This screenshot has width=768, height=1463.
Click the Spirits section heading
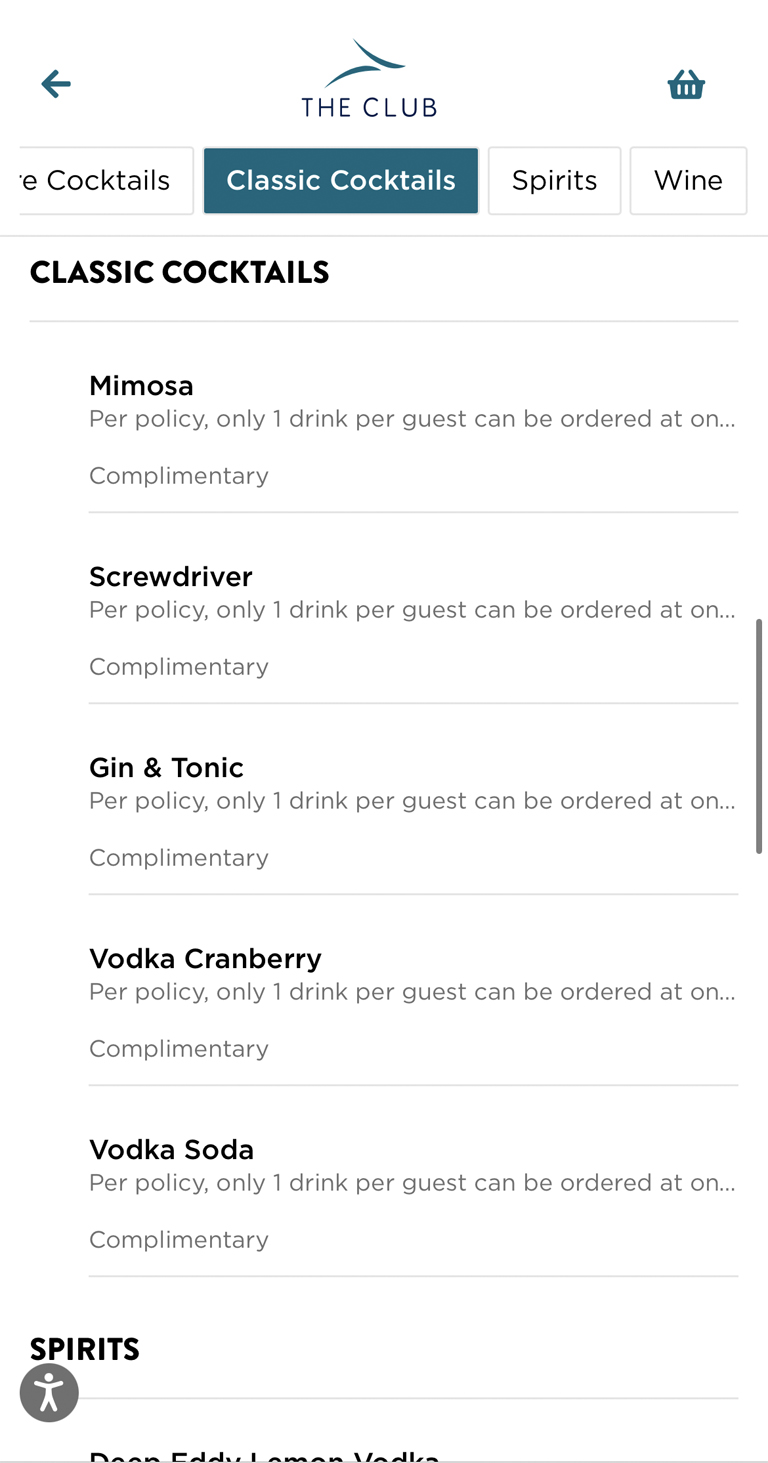[x=85, y=1349]
